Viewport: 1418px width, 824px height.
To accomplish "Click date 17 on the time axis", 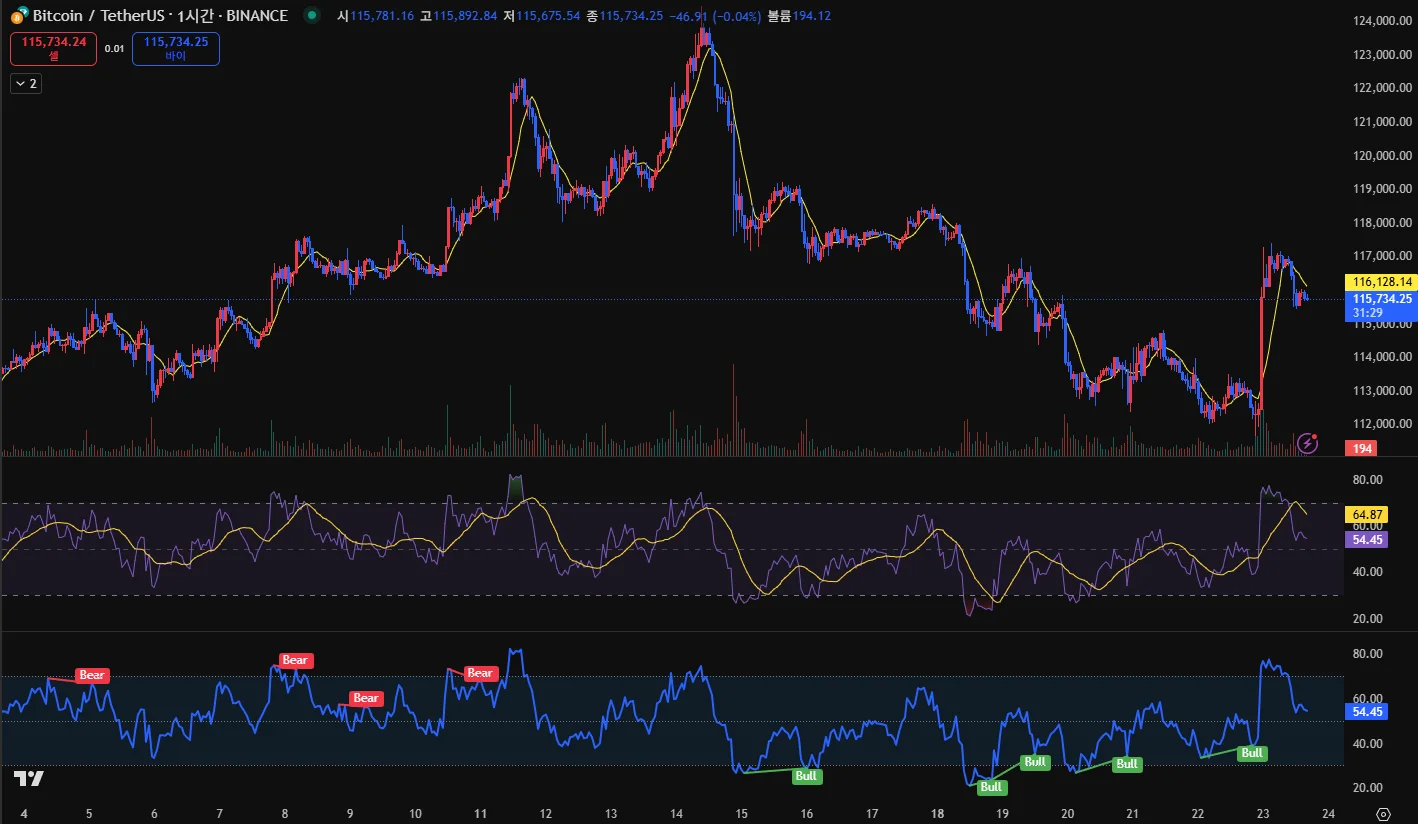I will click(x=872, y=814).
